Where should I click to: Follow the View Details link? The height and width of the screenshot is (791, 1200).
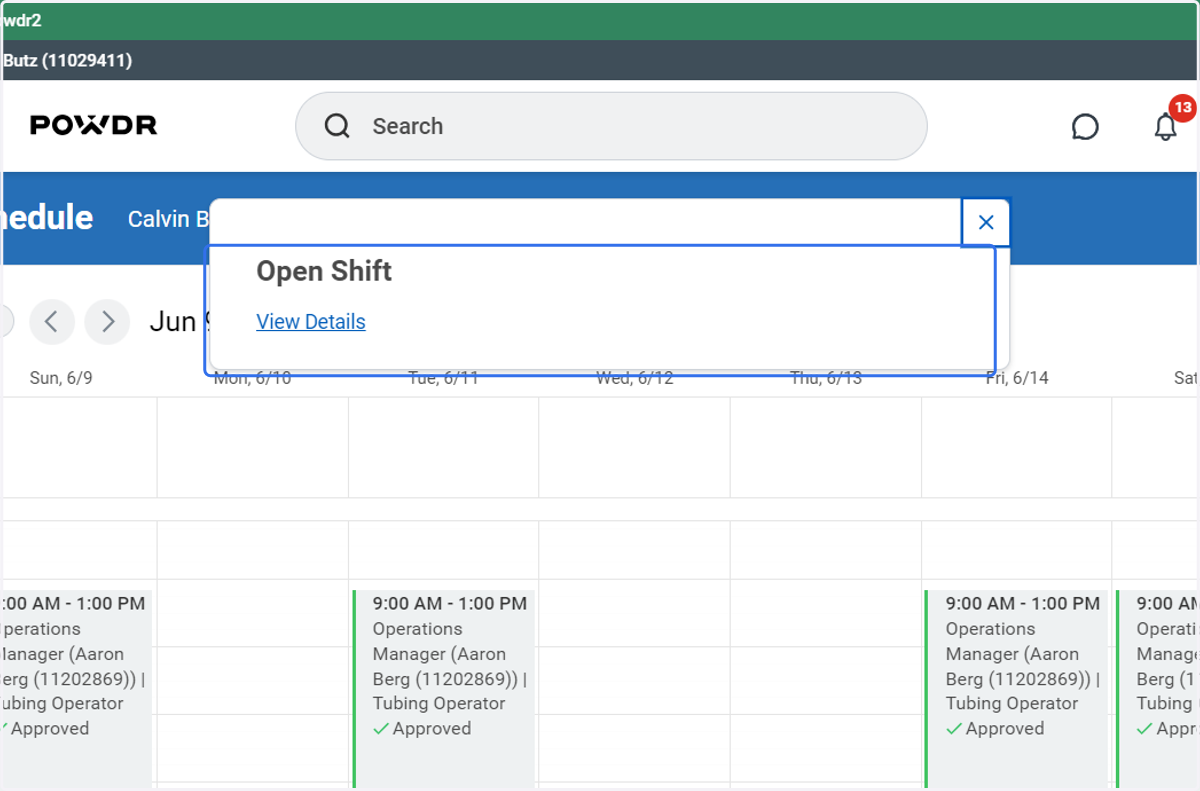[x=311, y=322]
